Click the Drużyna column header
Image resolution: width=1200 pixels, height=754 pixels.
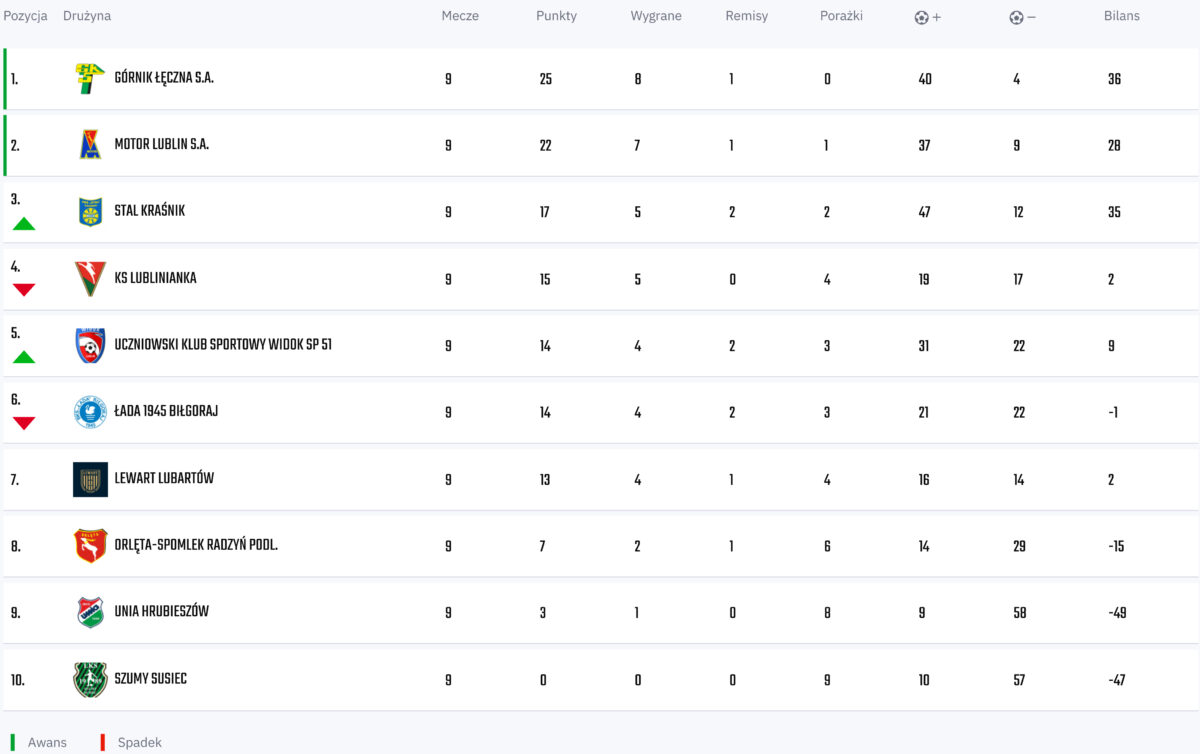tap(87, 16)
